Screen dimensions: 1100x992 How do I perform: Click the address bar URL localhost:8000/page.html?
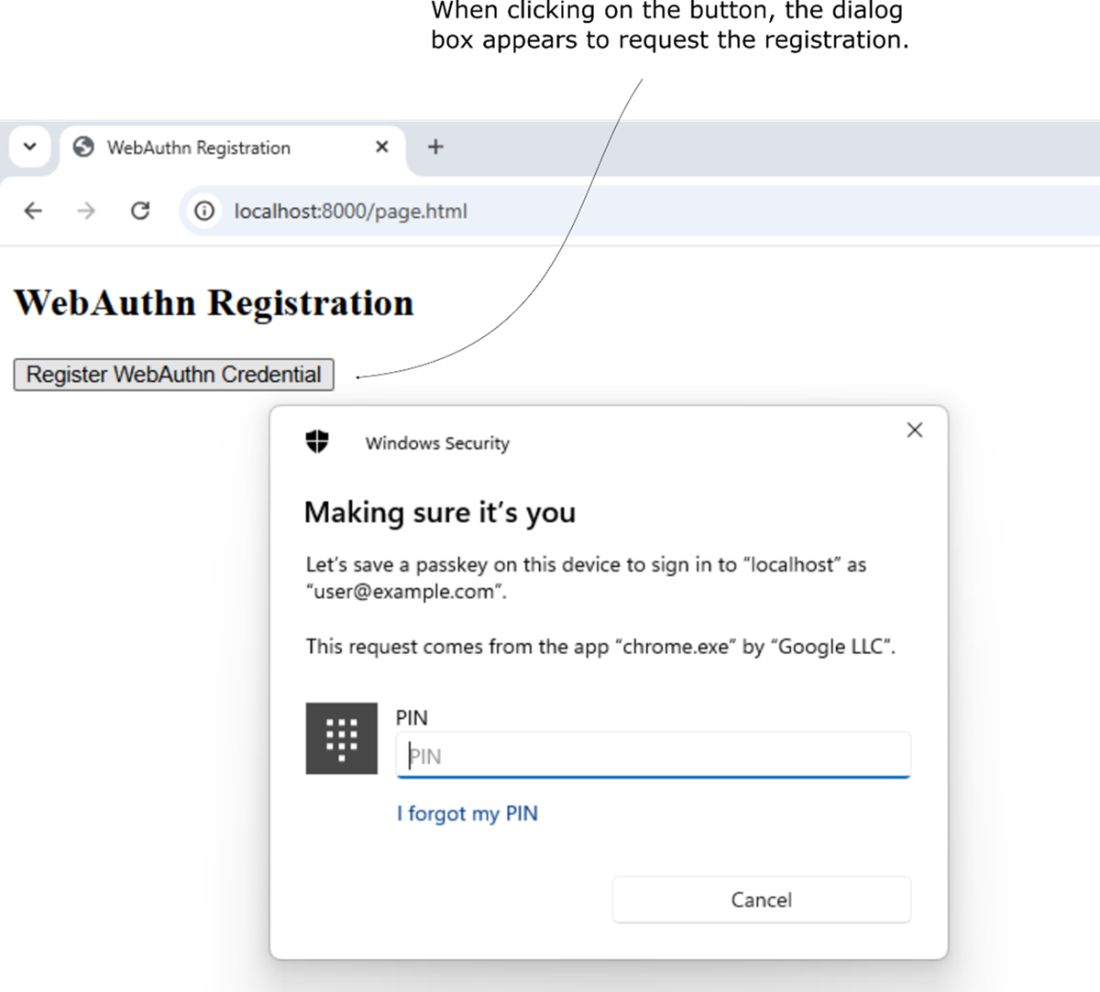[350, 212]
